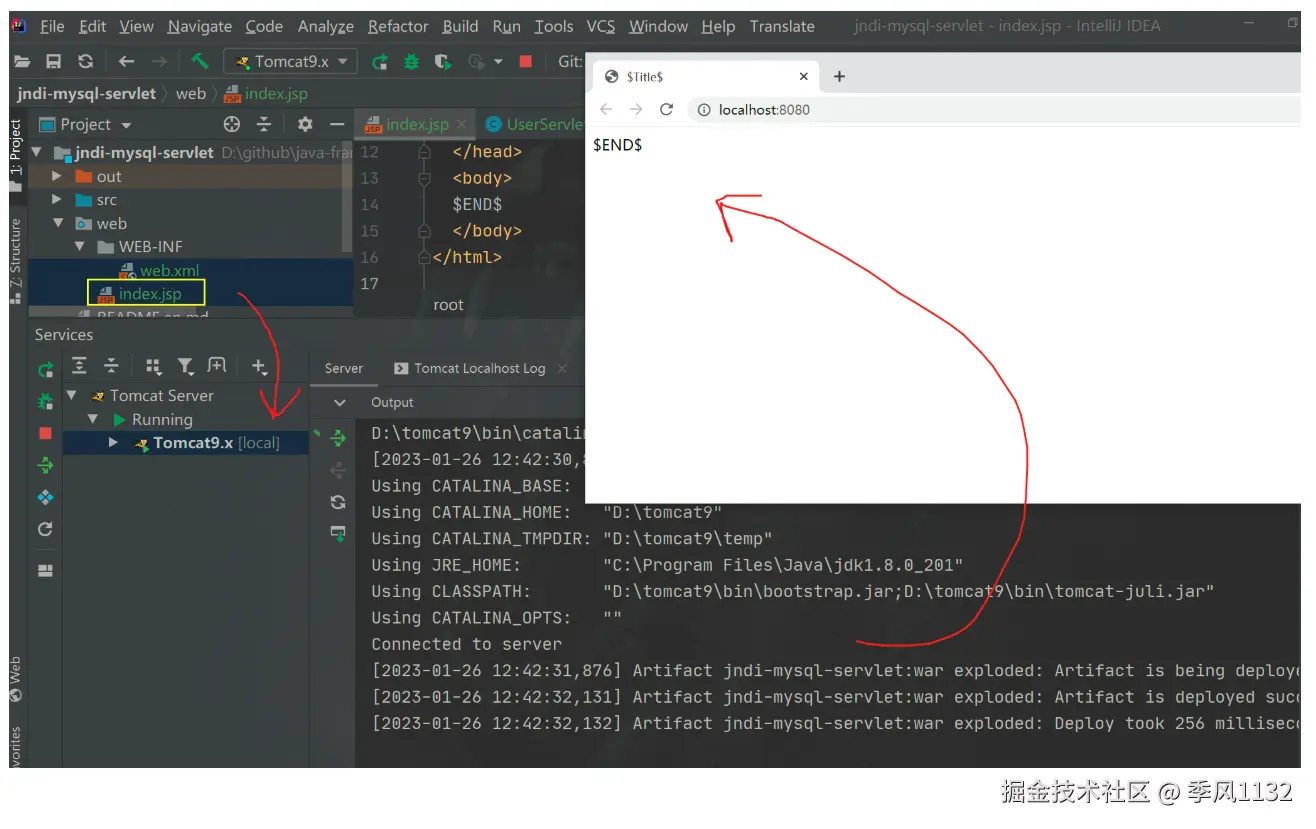Screen dimensions: 1316x829
Task: Click the site info icon before localhost:8080
Action: click(x=704, y=109)
